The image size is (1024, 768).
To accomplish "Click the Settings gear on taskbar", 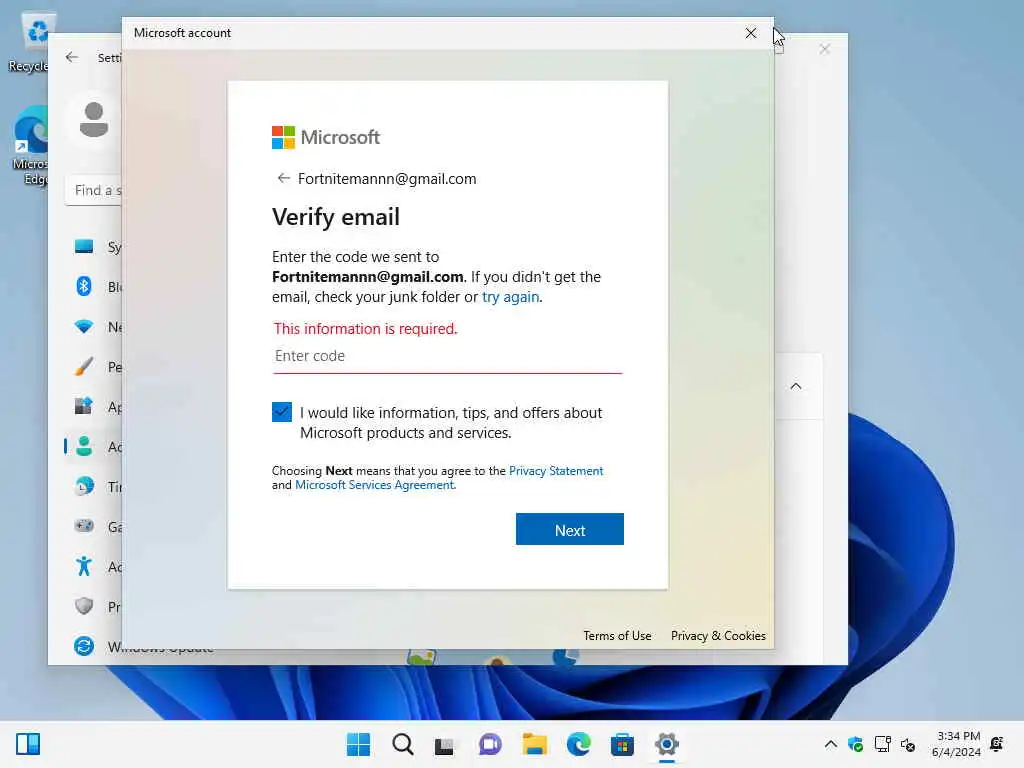I will click(x=667, y=744).
